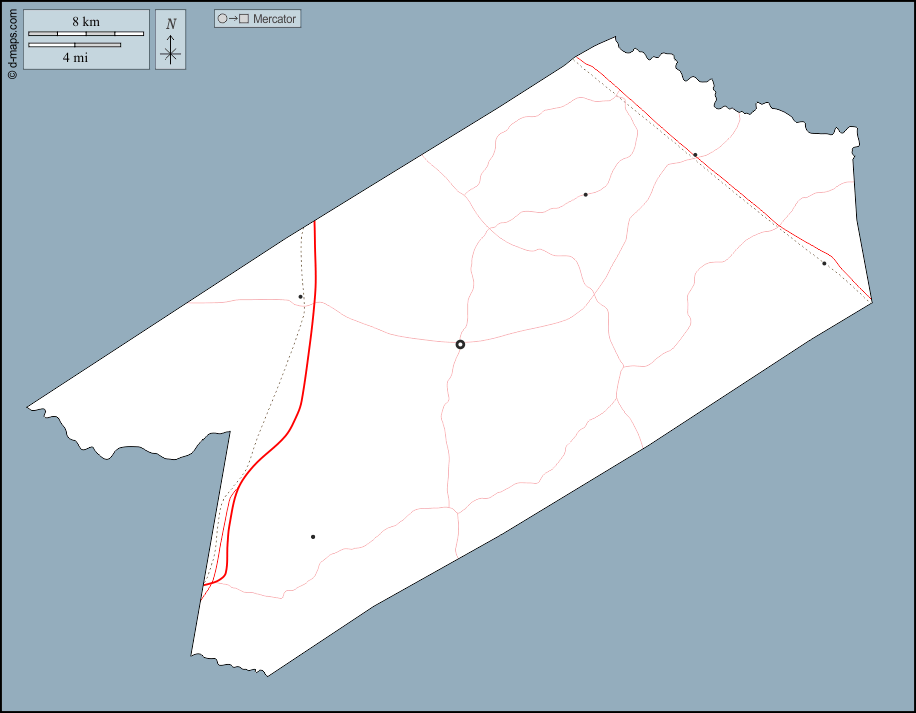Click the diagonal red road's end at the eastern border
Image resolution: width=916 pixels, height=713 pixels.
click(x=871, y=299)
